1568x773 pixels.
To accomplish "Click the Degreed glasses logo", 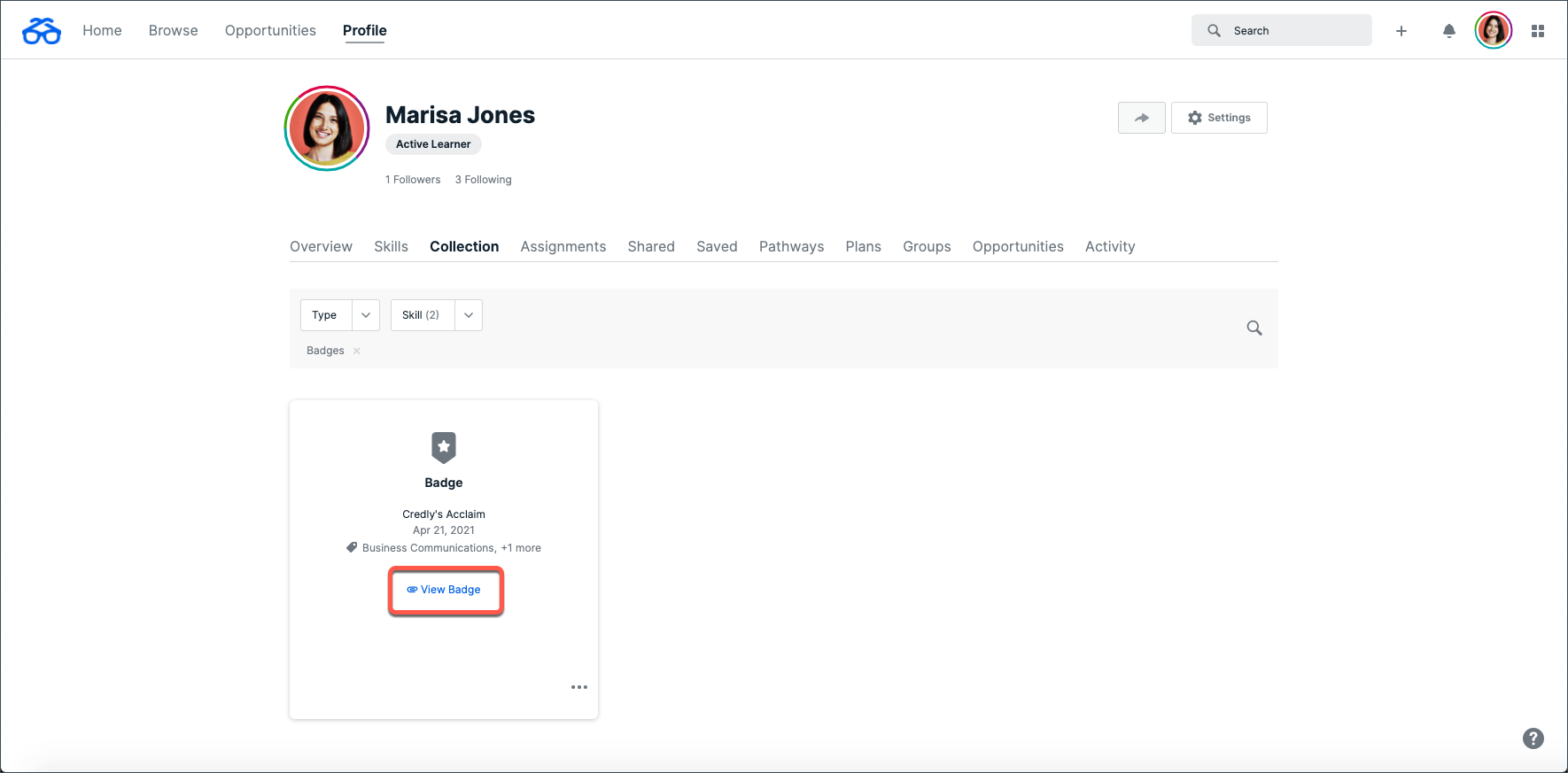I will 42,31.
